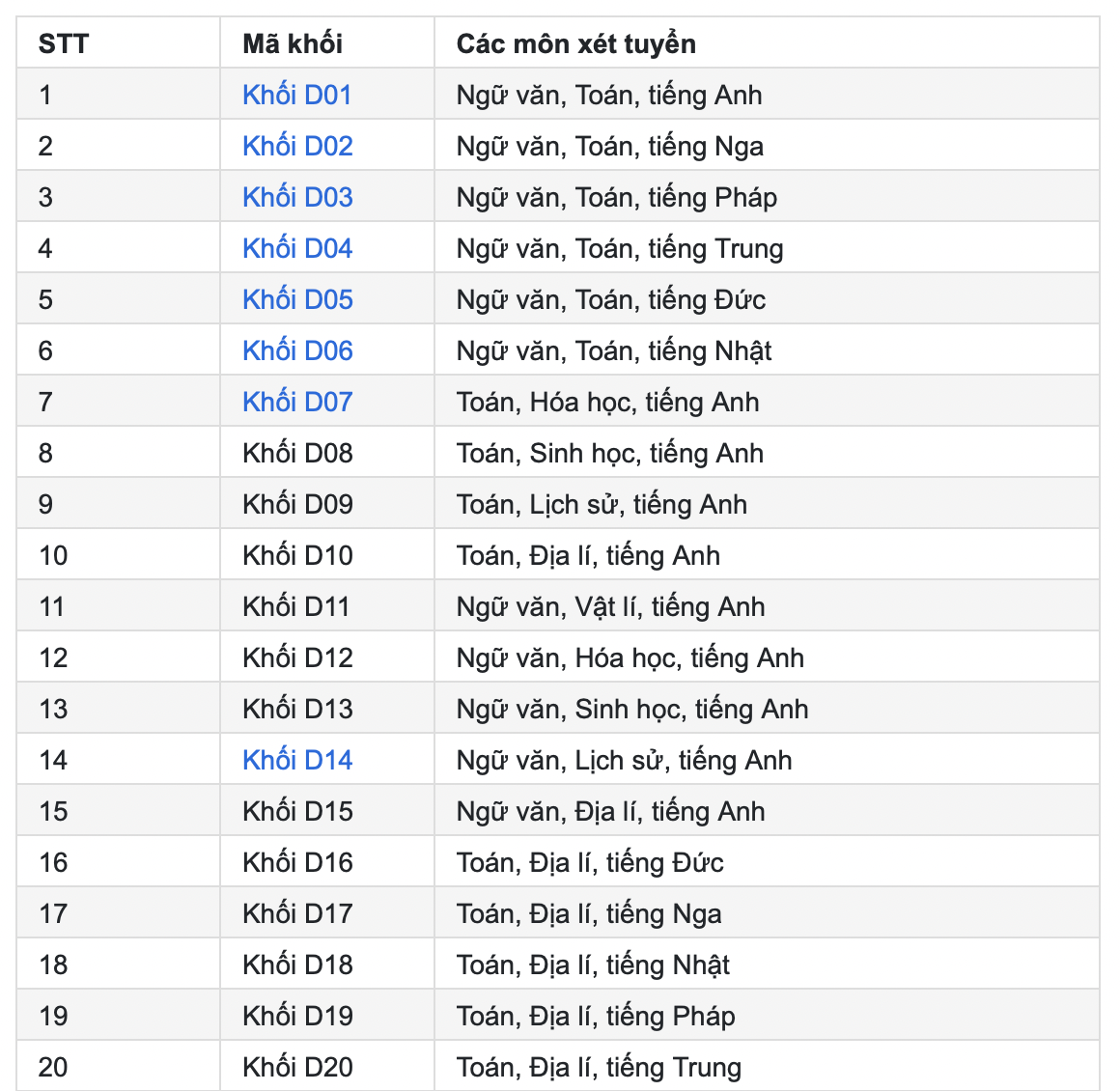
Task: Click 'Toán, Sinh học, tiếng Anh' cell
Action: click(x=609, y=453)
